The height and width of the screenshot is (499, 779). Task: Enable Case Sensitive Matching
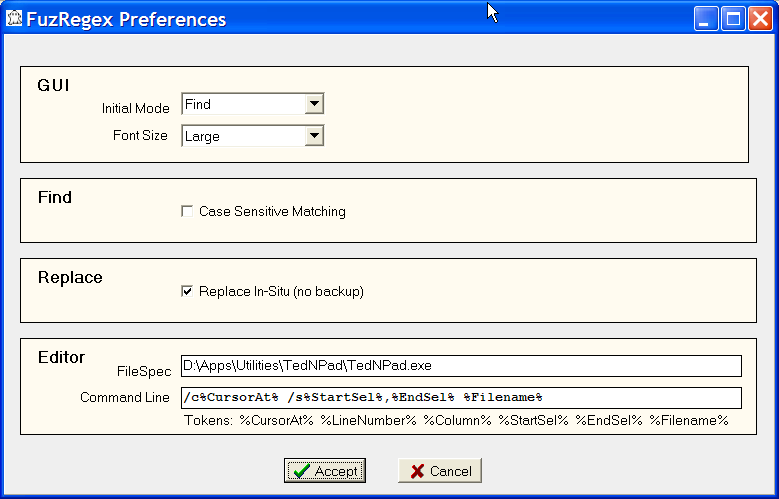(186, 212)
